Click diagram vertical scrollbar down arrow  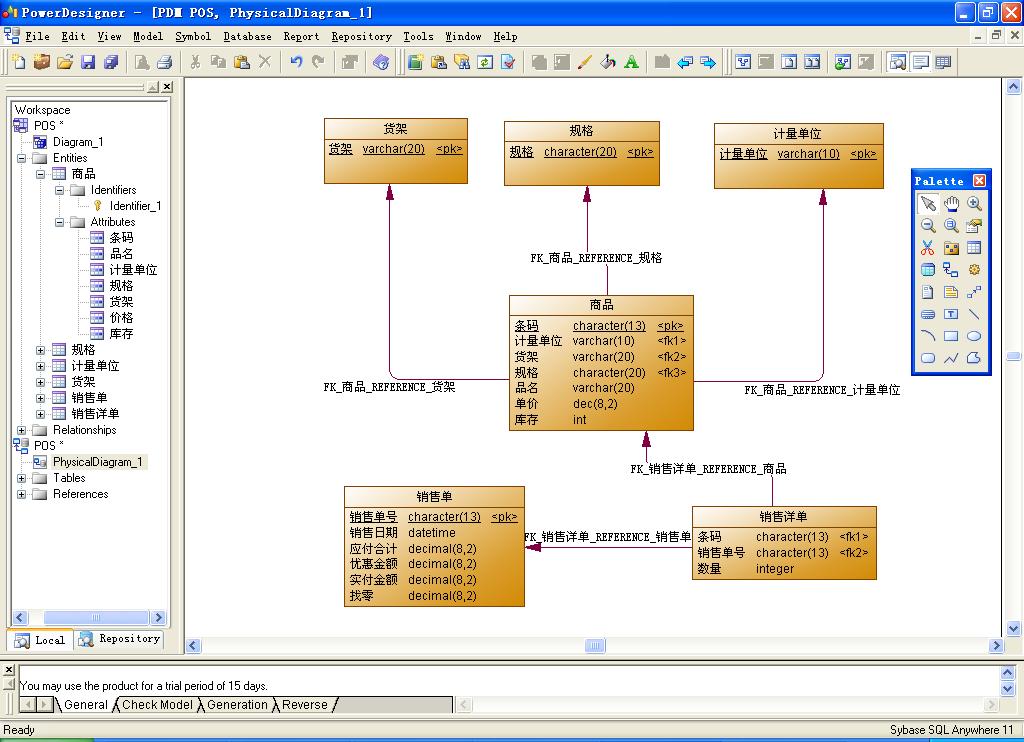(x=1013, y=629)
